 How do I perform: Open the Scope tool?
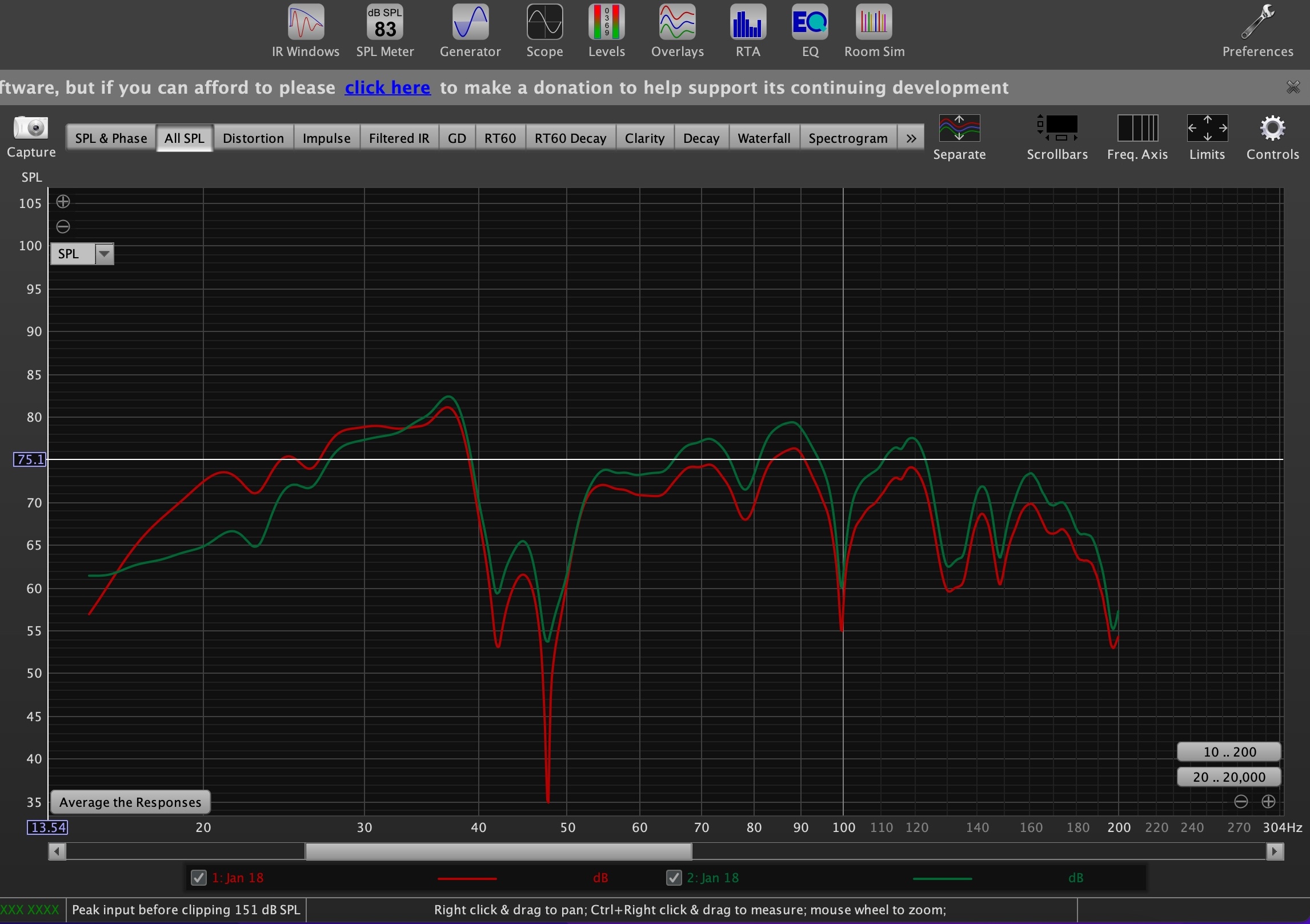pos(544,23)
